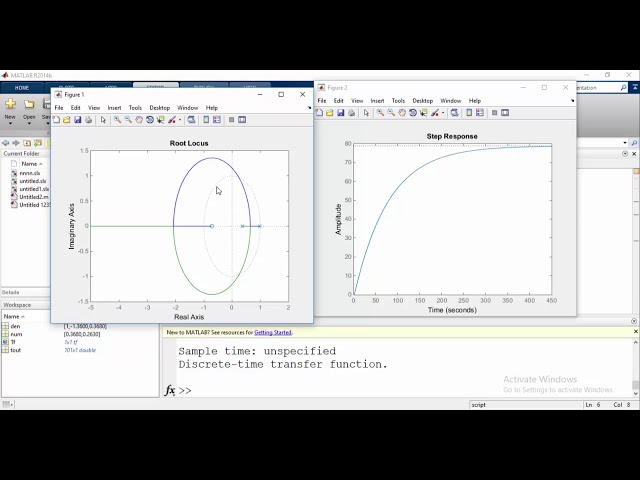Viewport: 640px width, 480px height.
Task: Save Figure 1 using the floppy disk icon
Action: [78, 120]
